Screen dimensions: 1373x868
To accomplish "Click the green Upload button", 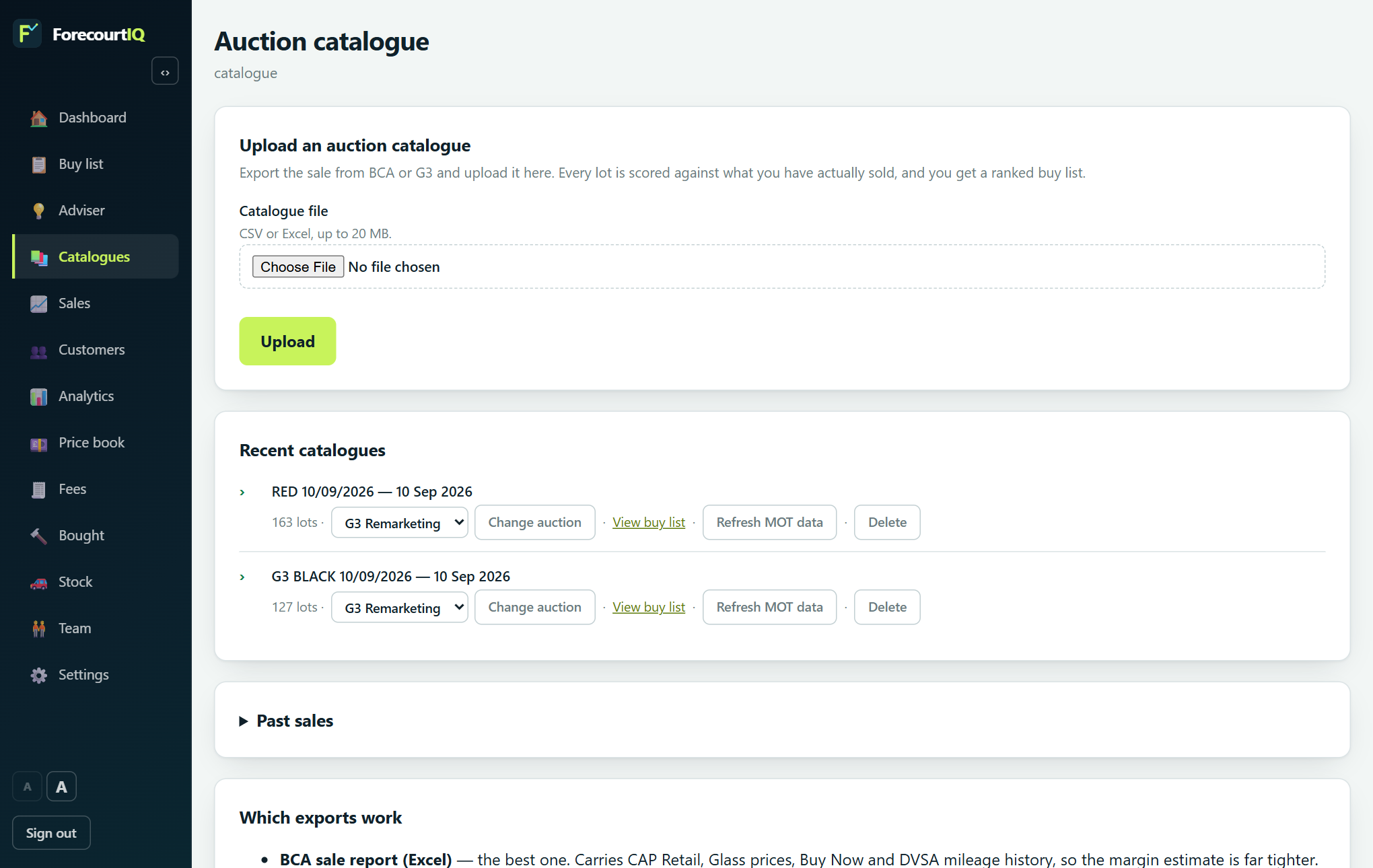I will 287,341.
